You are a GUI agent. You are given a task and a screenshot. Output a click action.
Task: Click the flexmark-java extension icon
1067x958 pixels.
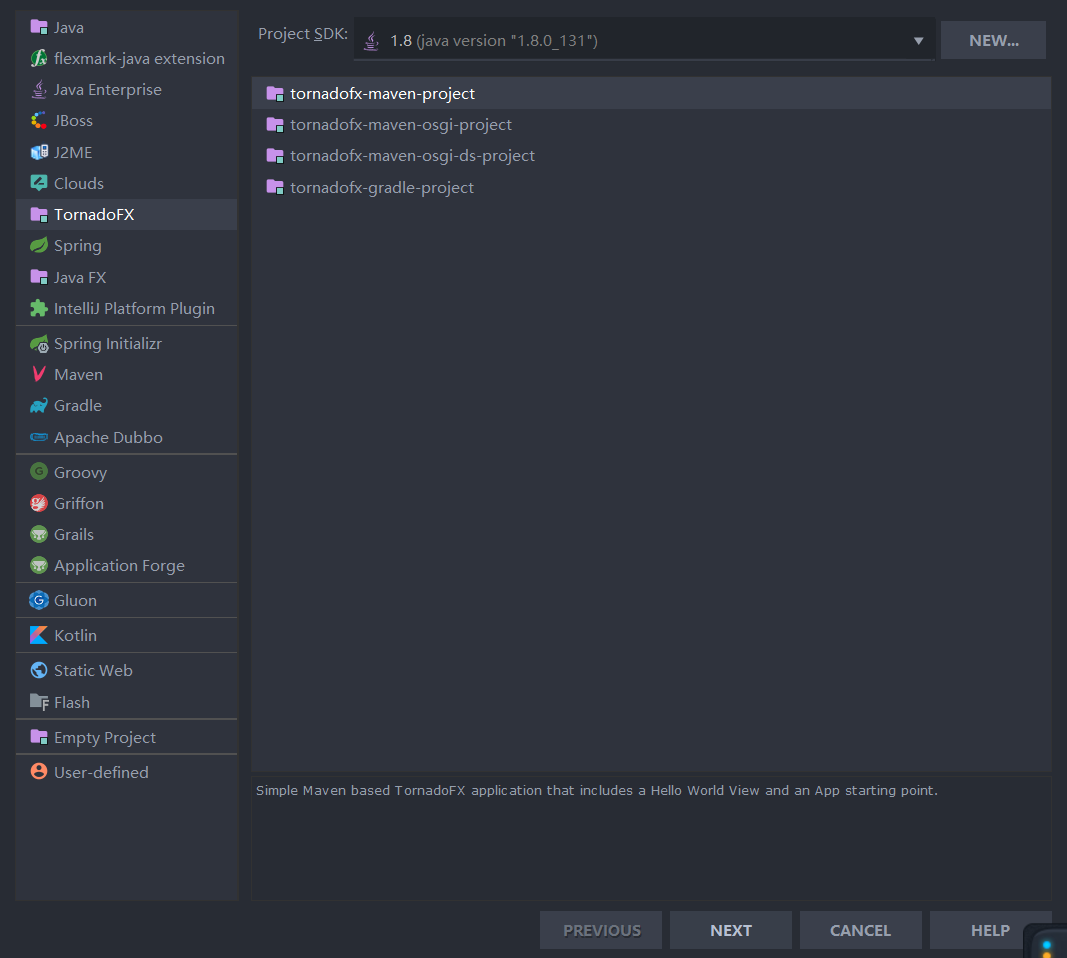point(39,59)
